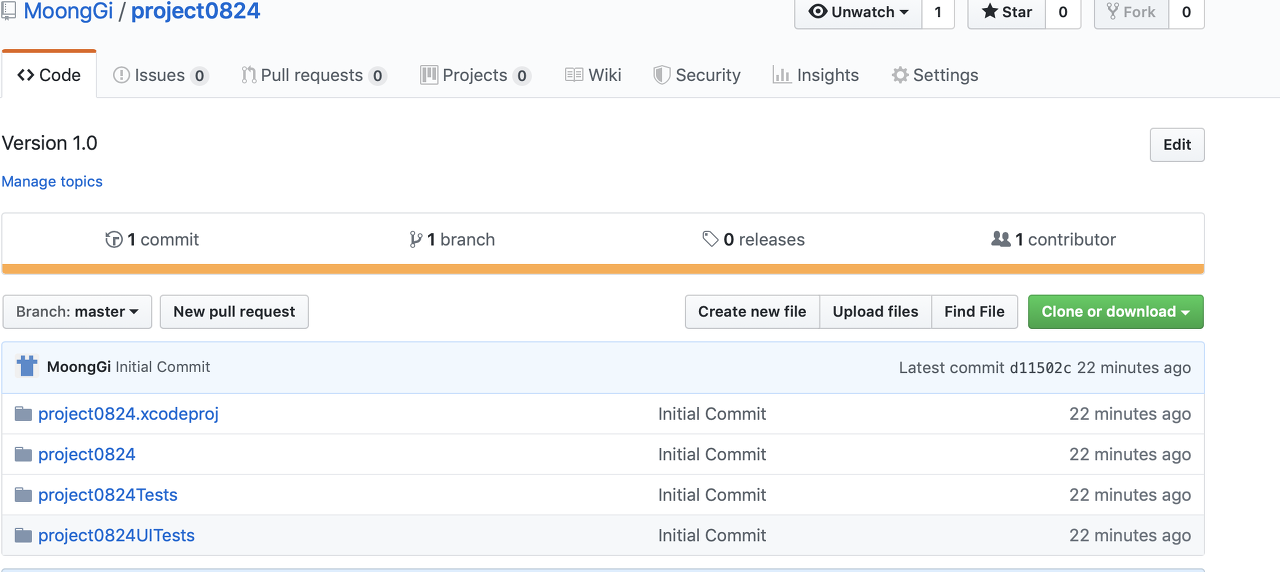Image resolution: width=1280 pixels, height=572 pixels.
Task: Click the Version 1.0 description text
Action: point(50,143)
